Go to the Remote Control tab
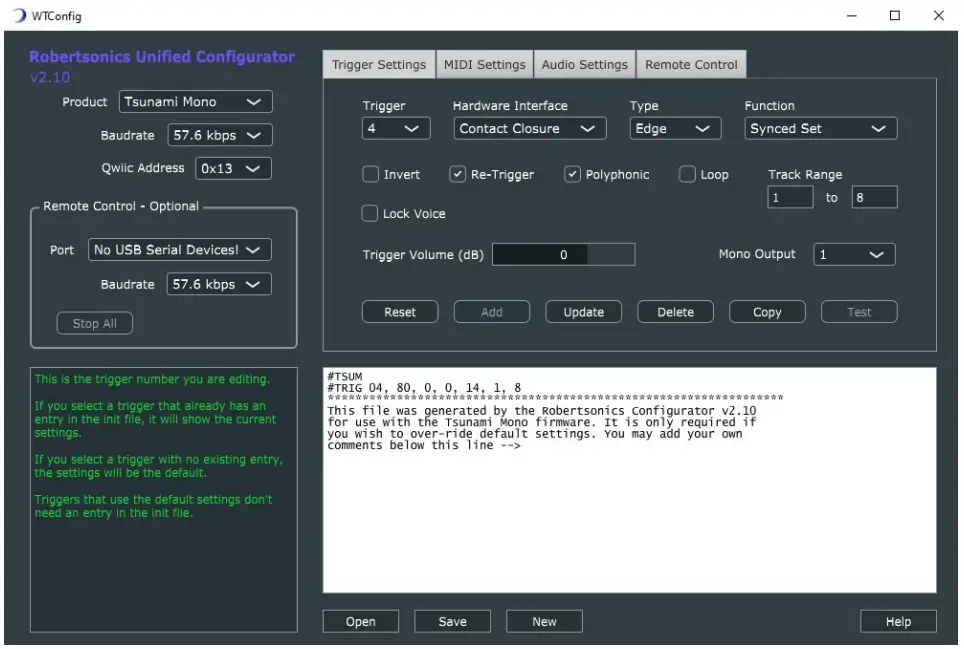 point(691,65)
